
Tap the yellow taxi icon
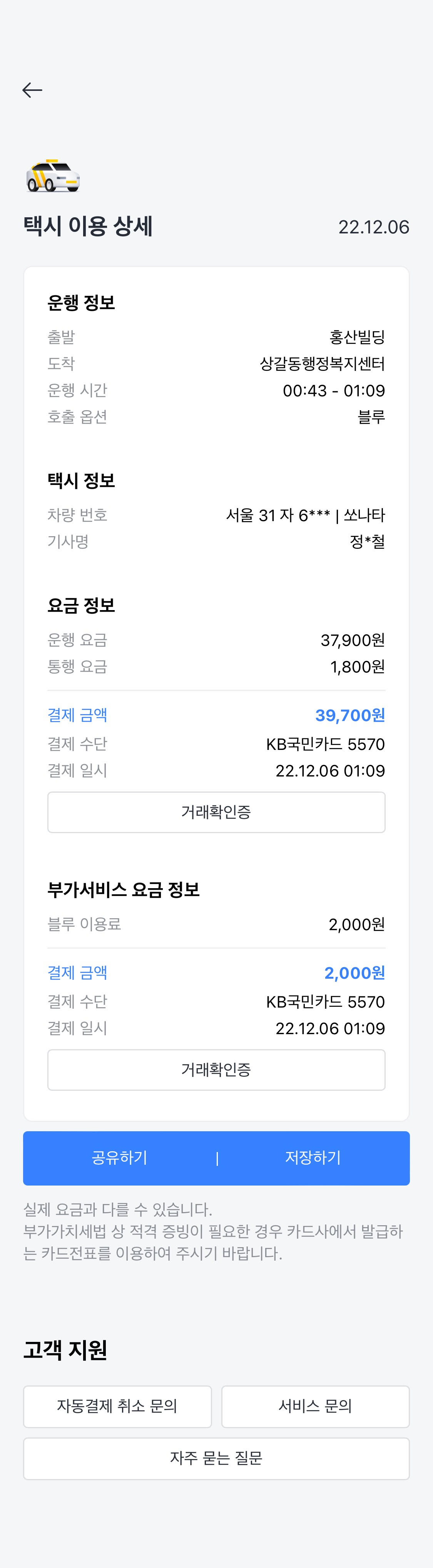coord(53,176)
